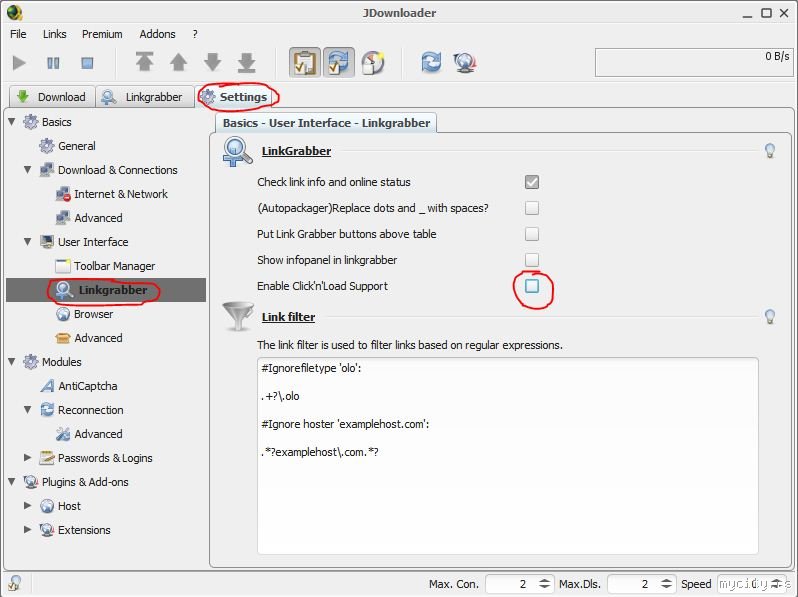
Task: Collapse the Basics tree node
Action: pos(12,122)
